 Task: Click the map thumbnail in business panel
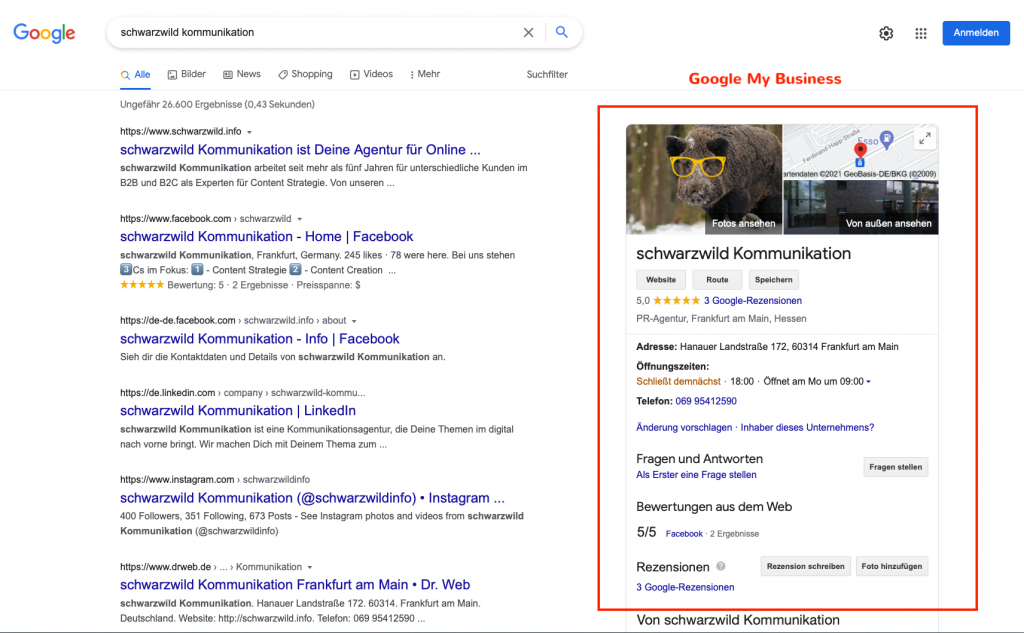(x=861, y=152)
